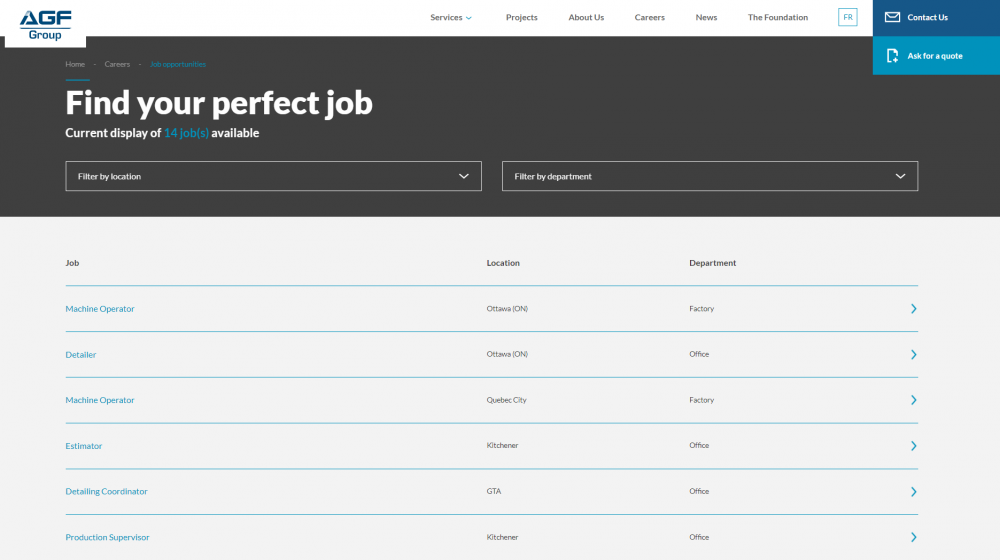Open the Projects menu item

point(521,17)
